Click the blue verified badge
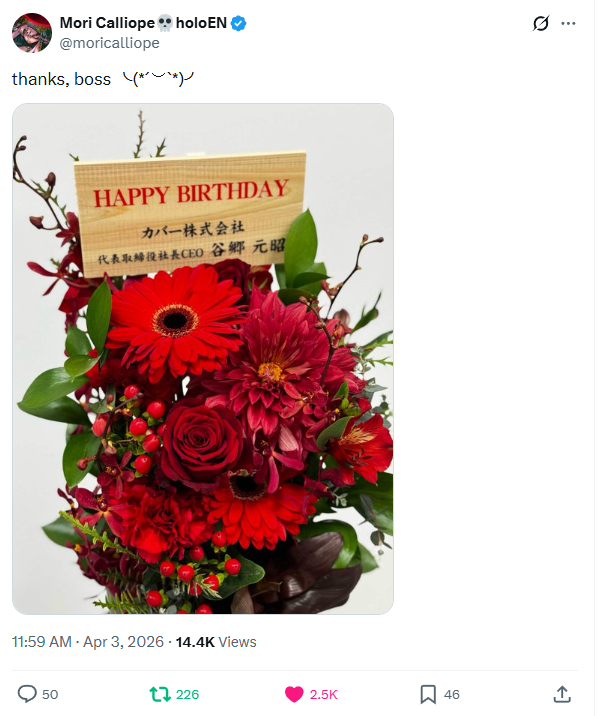 pos(238,23)
